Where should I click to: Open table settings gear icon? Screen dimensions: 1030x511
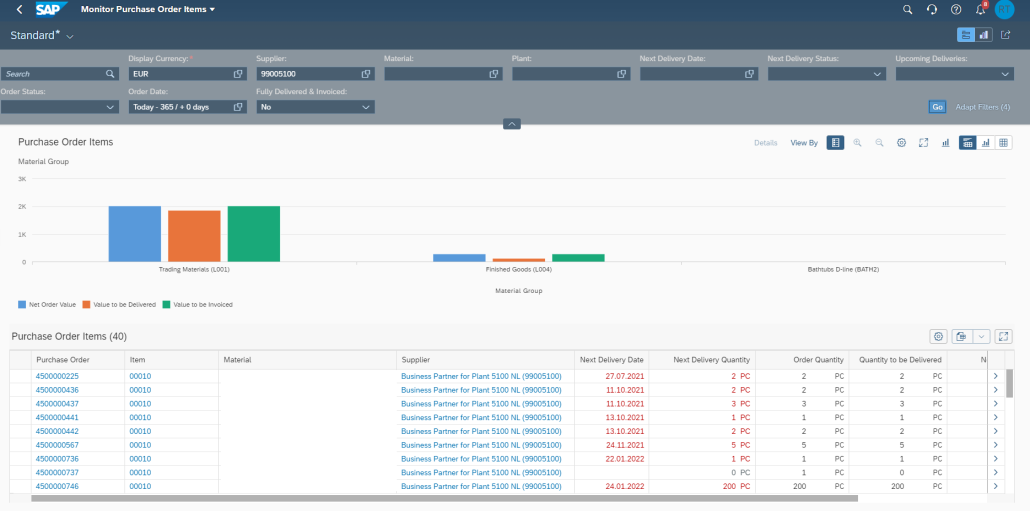[939, 336]
